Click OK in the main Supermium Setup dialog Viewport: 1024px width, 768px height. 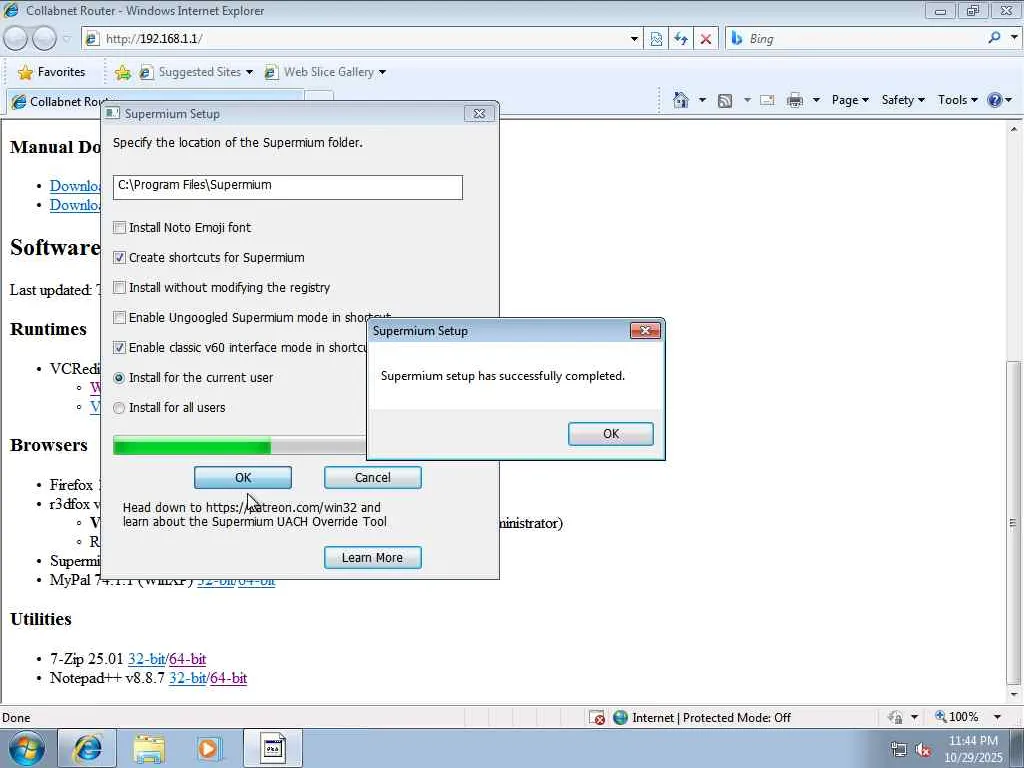[243, 477]
